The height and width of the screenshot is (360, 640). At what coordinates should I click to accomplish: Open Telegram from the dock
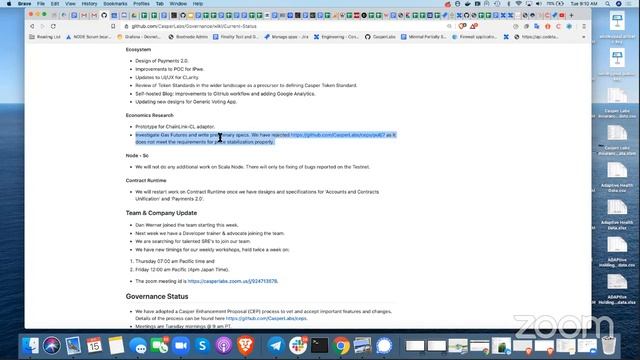click(276, 346)
